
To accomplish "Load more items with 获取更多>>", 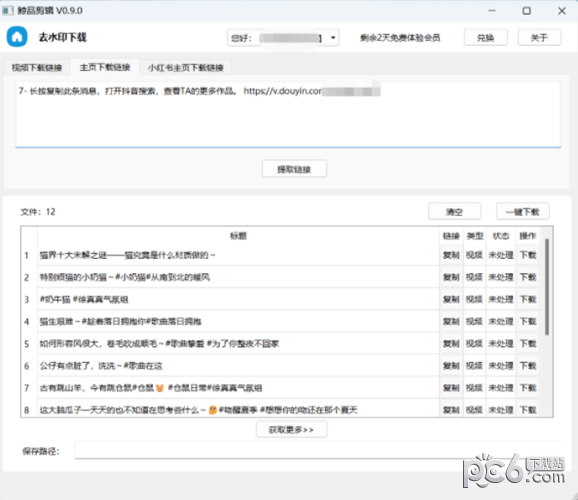I will (291, 430).
